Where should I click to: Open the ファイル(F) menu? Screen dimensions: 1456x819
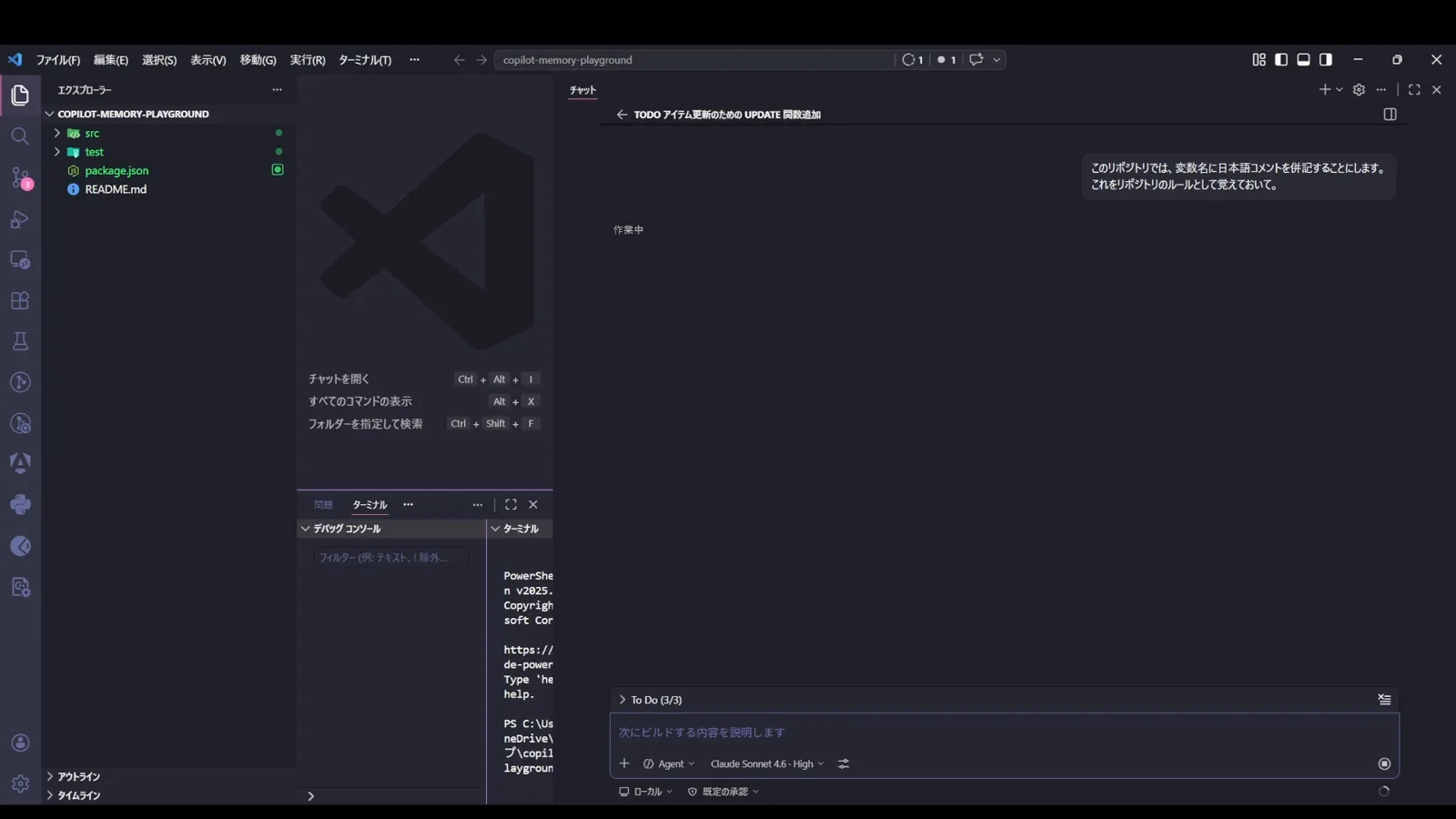tap(58, 60)
